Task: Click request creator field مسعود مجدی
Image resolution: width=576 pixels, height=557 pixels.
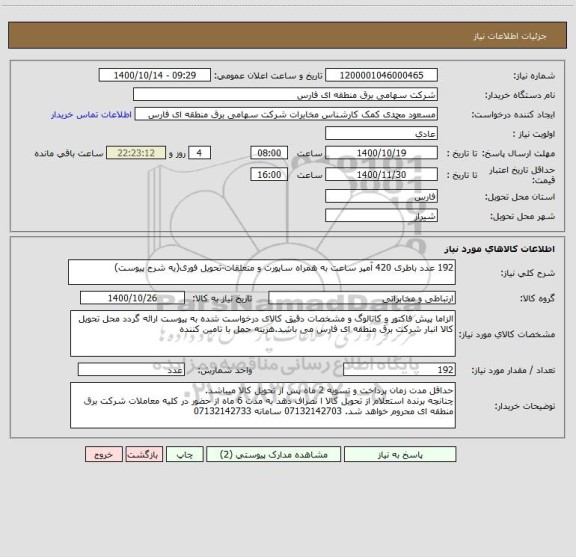Action: pos(286,114)
